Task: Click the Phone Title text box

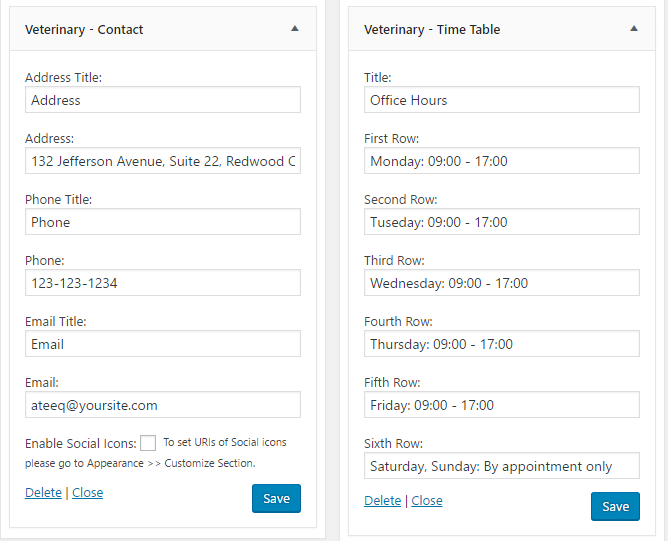Action: click(162, 222)
